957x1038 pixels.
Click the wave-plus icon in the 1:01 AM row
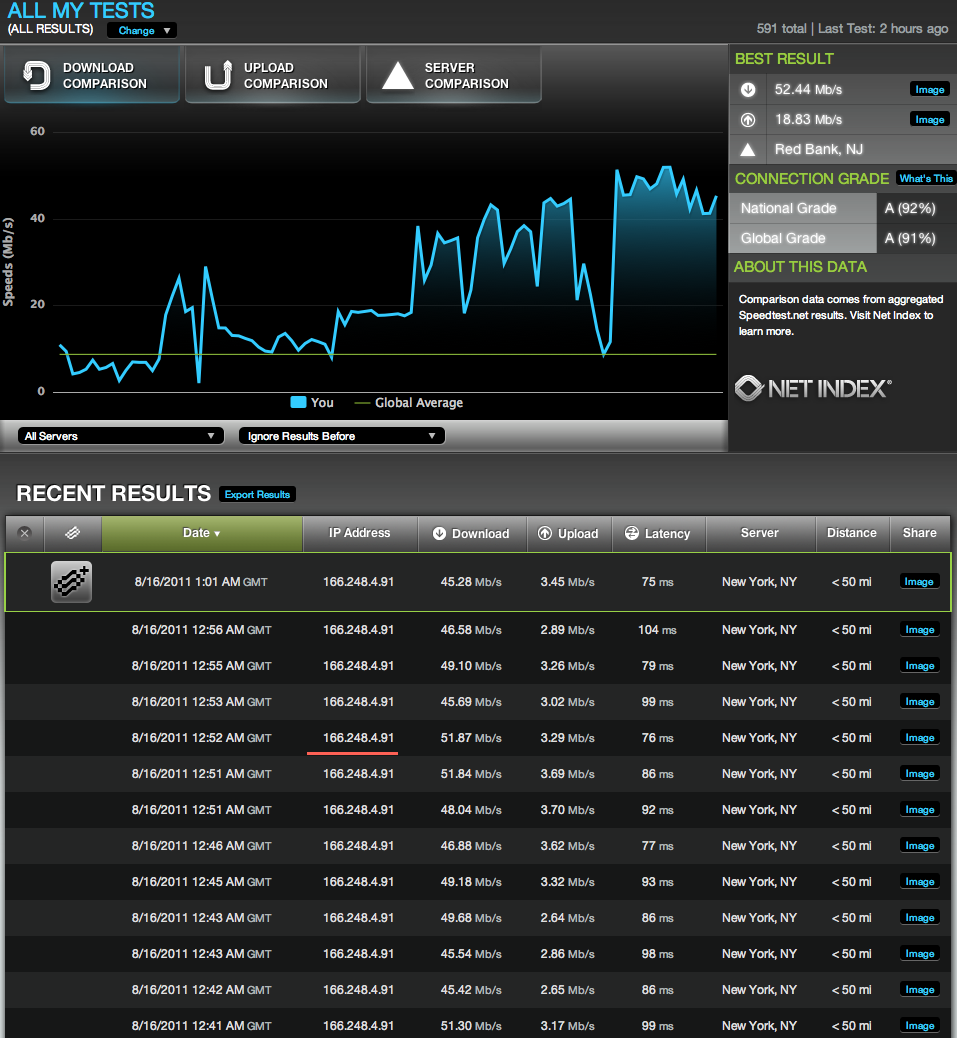(71, 582)
